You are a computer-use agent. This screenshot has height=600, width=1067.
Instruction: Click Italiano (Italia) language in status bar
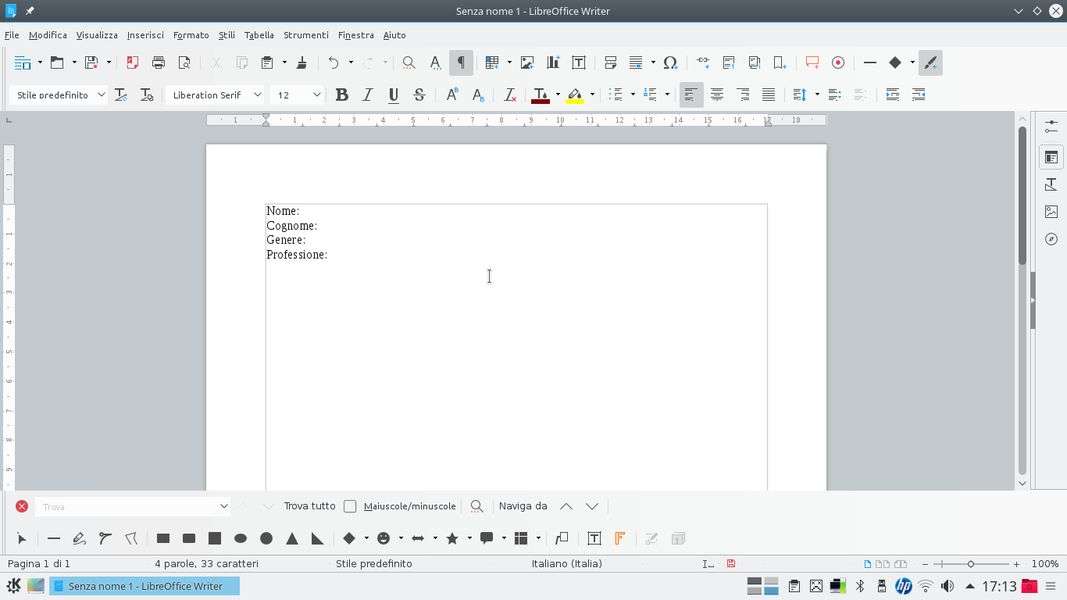click(566, 564)
